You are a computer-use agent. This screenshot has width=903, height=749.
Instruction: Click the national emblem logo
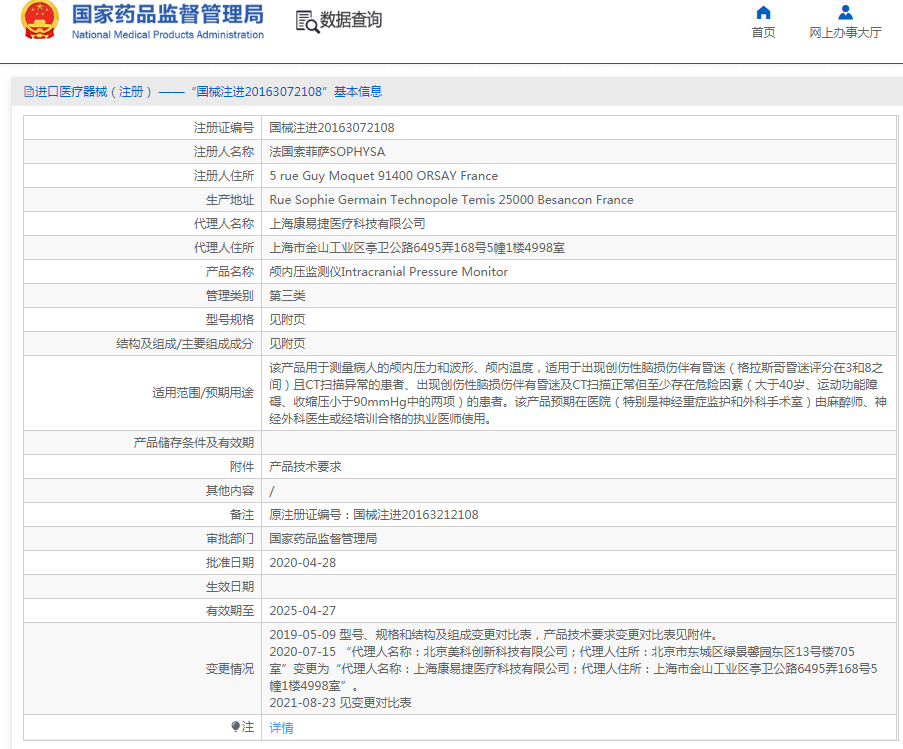(x=40, y=22)
